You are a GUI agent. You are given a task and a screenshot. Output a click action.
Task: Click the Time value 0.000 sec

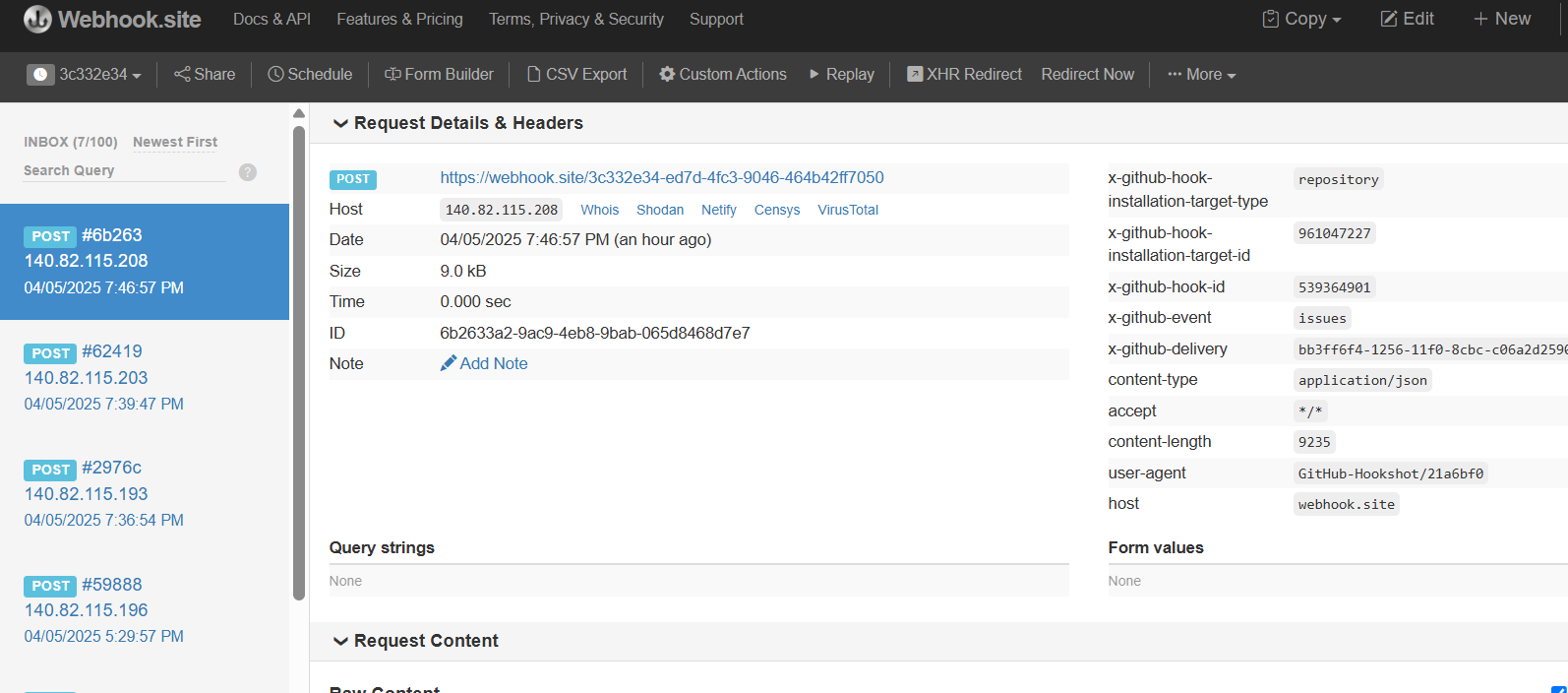coord(475,302)
